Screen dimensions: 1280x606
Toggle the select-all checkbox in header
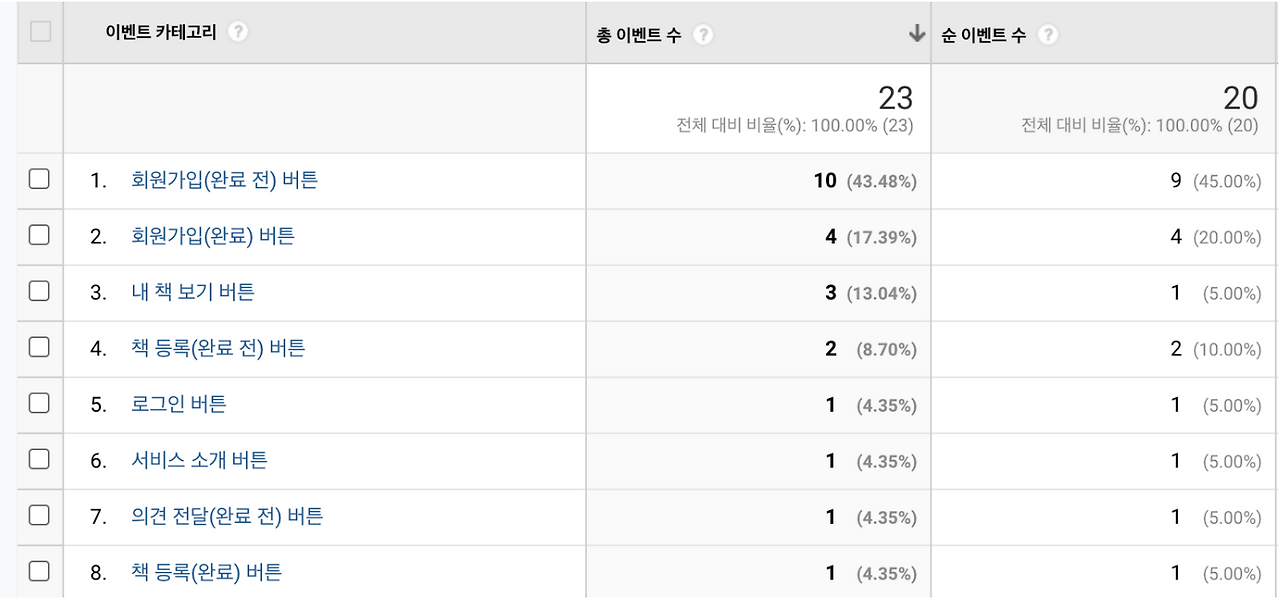[x=40, y=31]
